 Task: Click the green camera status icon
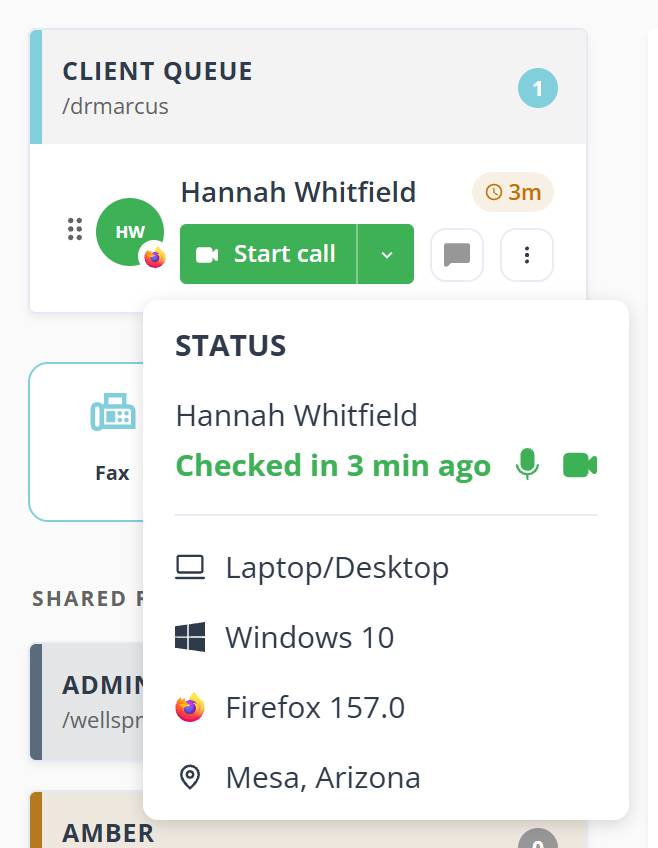[580, 466]
